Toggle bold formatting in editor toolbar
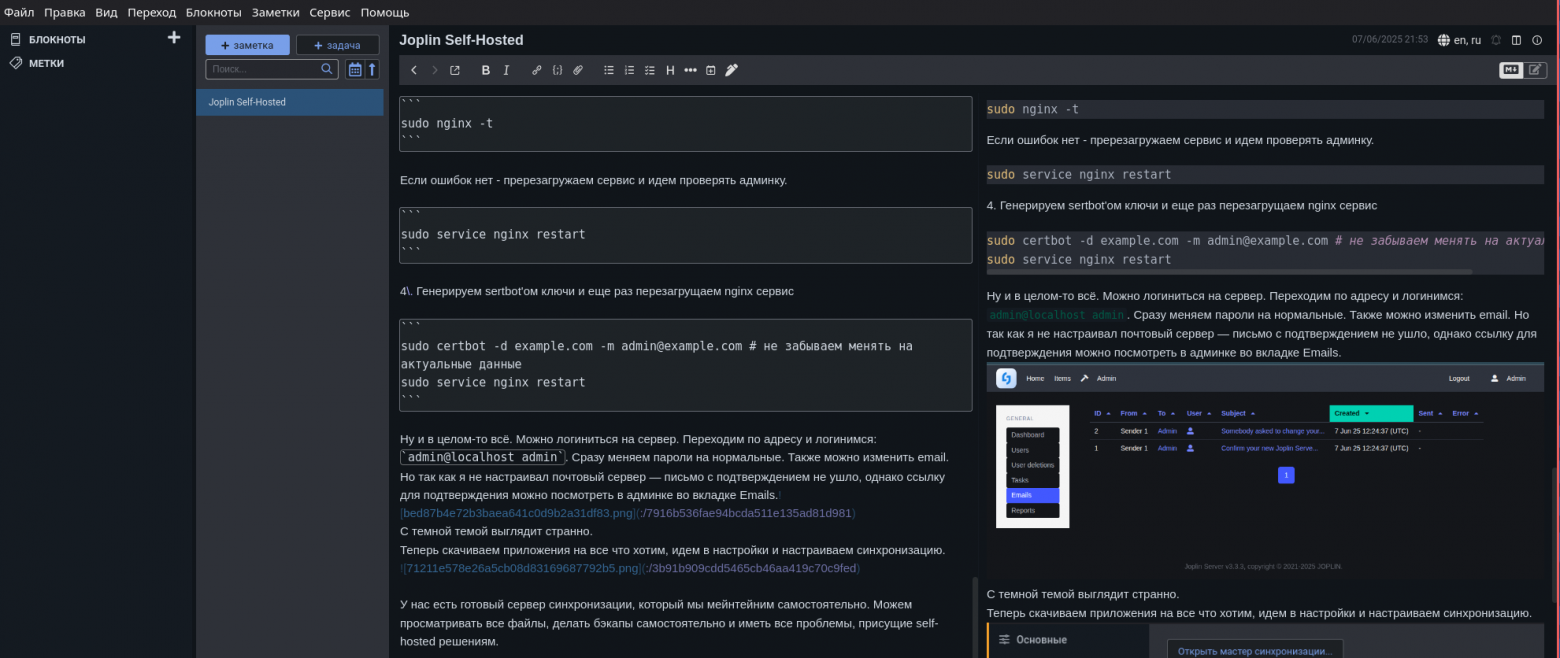This screenshot has width=1560, height=658. coord(486,70)
